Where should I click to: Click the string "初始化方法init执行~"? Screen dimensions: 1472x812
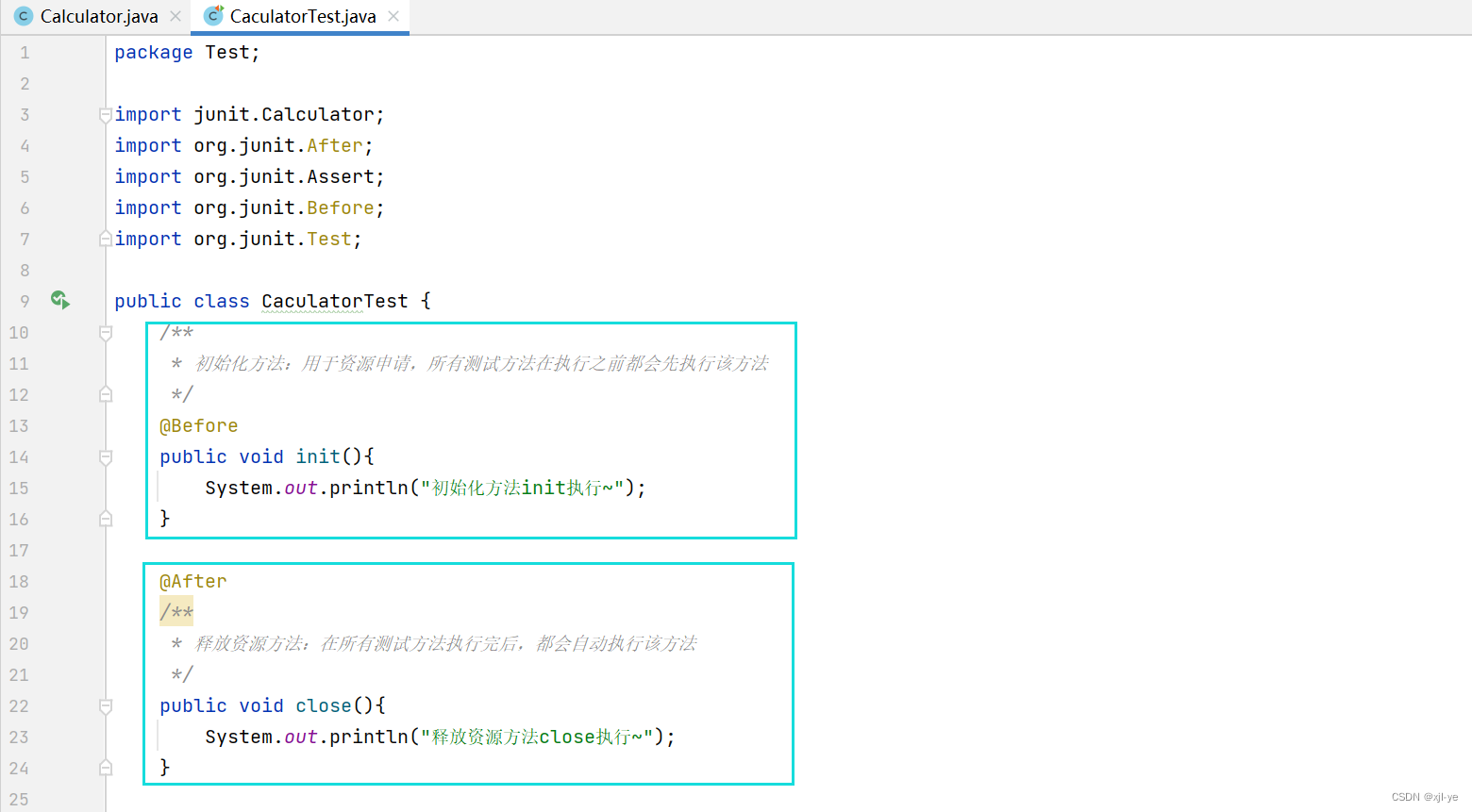tap(522, 488)
